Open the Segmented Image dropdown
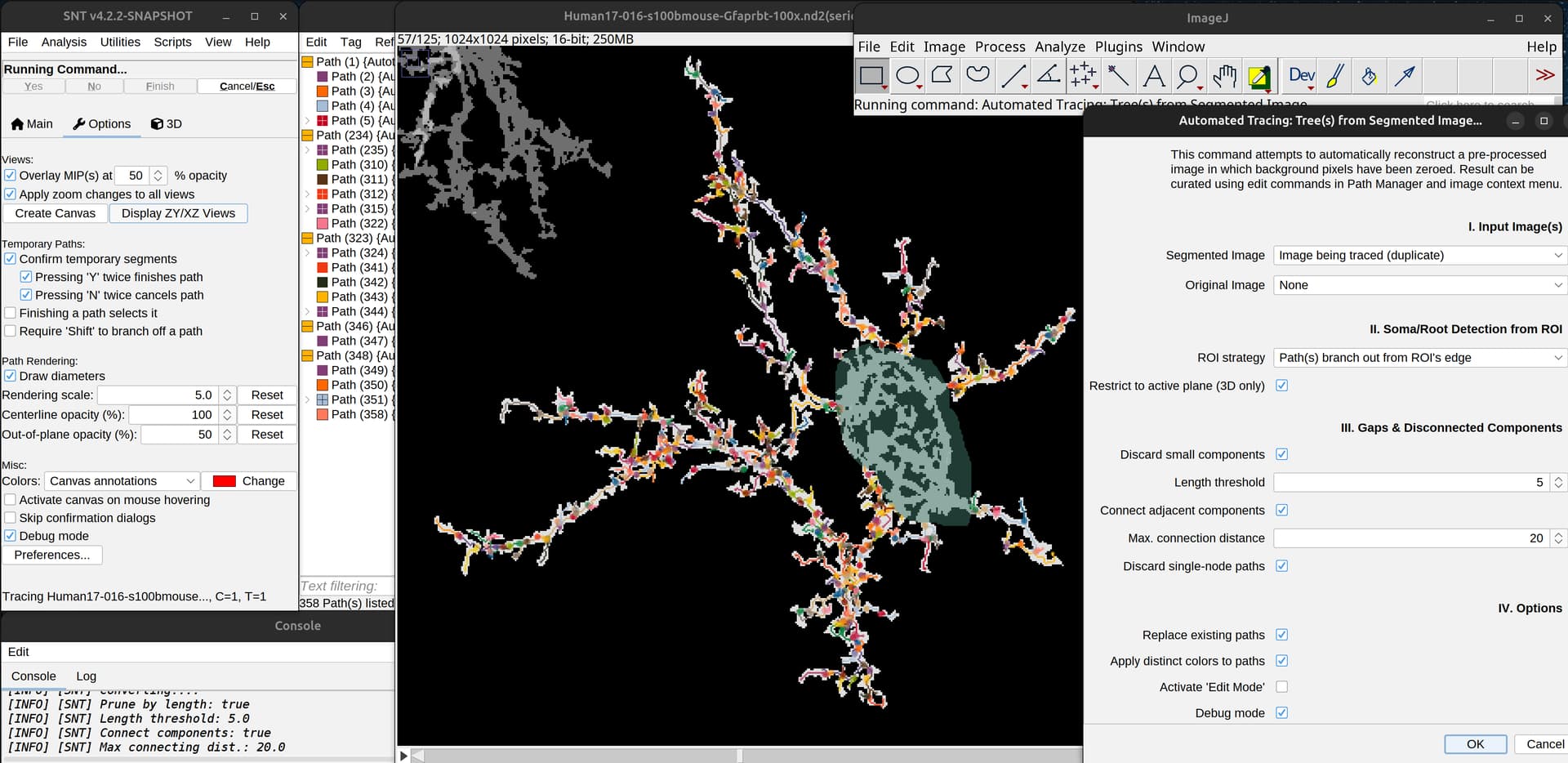Viewport: 1568px width, 763px height. tap(1419, 255)
